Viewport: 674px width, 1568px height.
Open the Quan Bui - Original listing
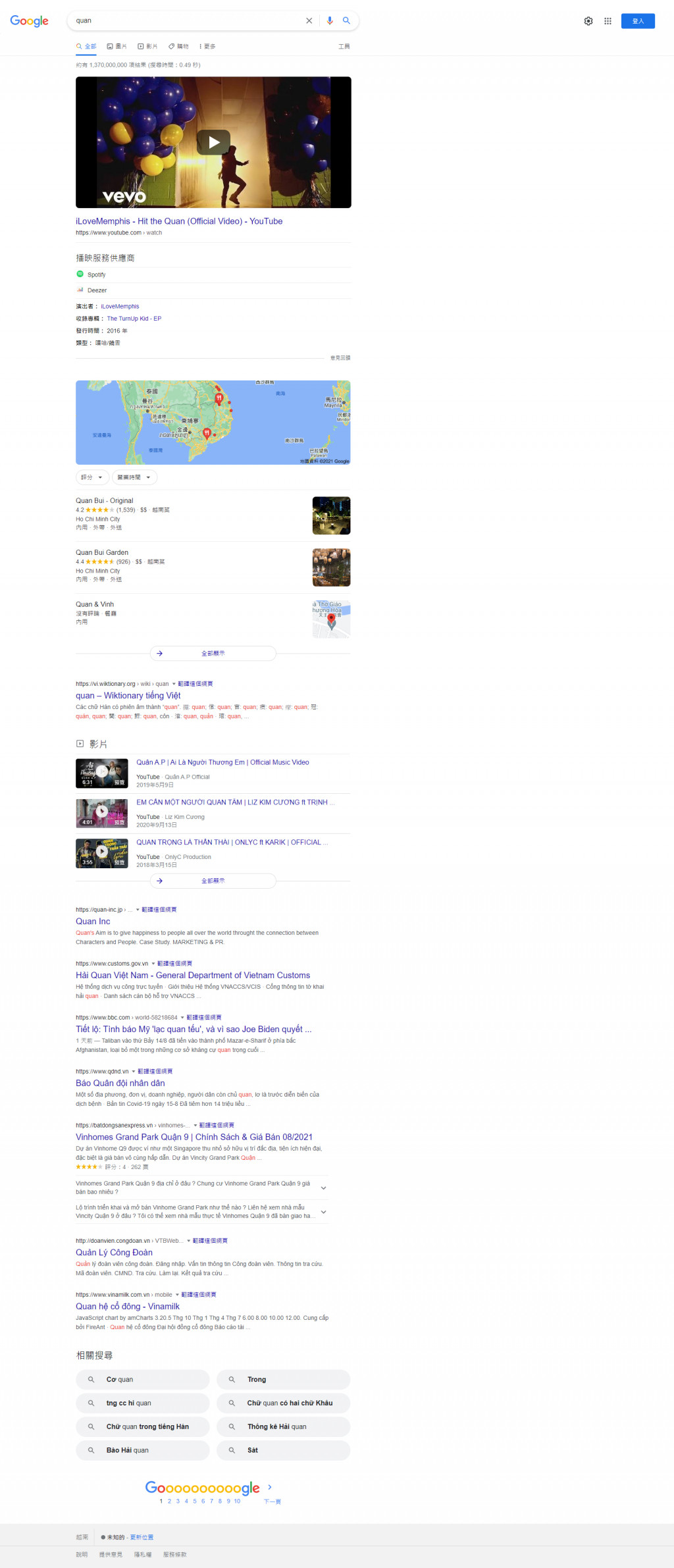point(104,501)
